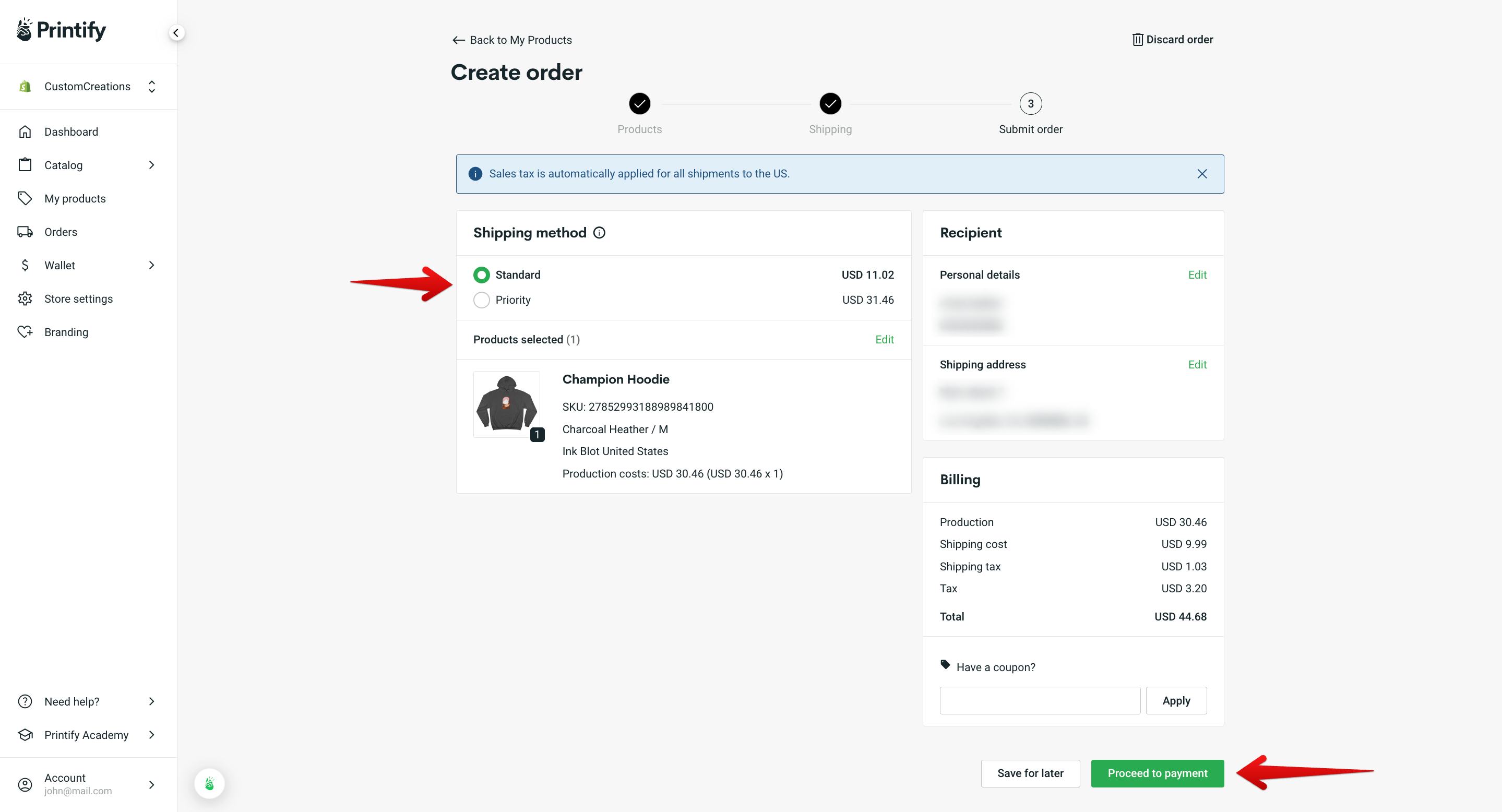
Task: Click the john@mail.com account email
Action: (x=78, y=791)
